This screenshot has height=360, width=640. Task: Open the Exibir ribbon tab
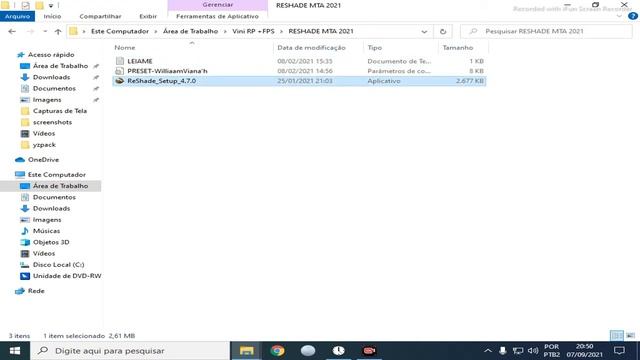click(148, 16)
